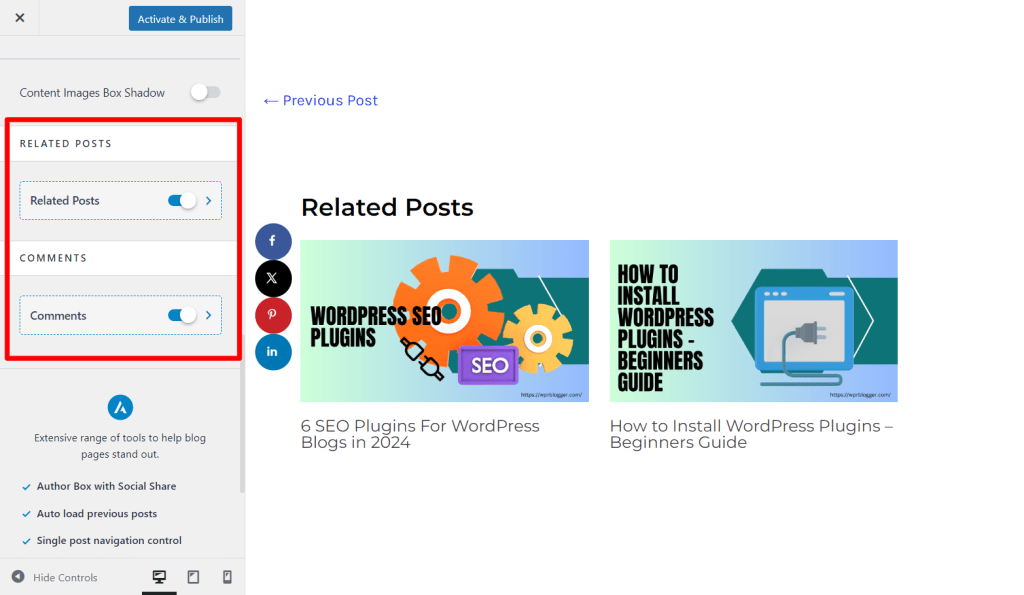Click the 'Related Posts' page heading
This screenshot has height=595, width=1024.
pos(387,207)
